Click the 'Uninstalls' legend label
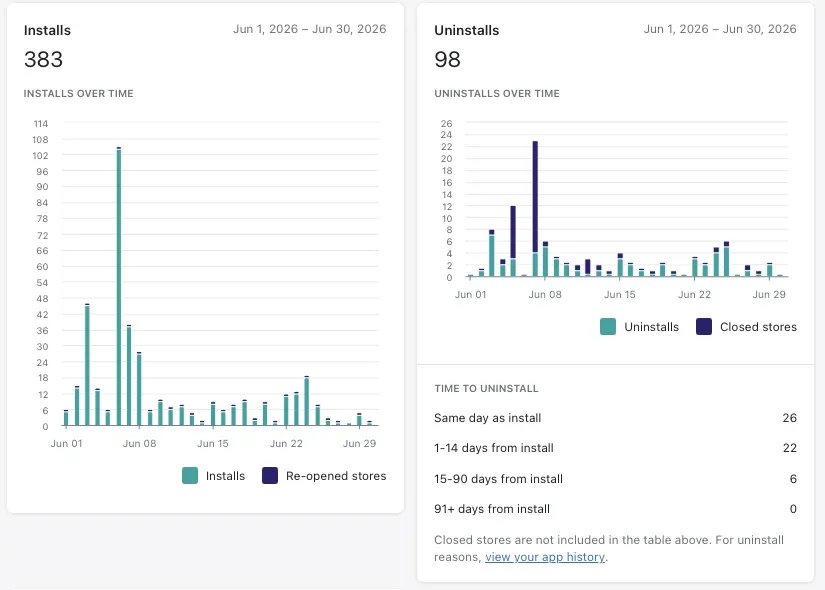The height and width of the screenshot is (590, 825). pos(651,327)
